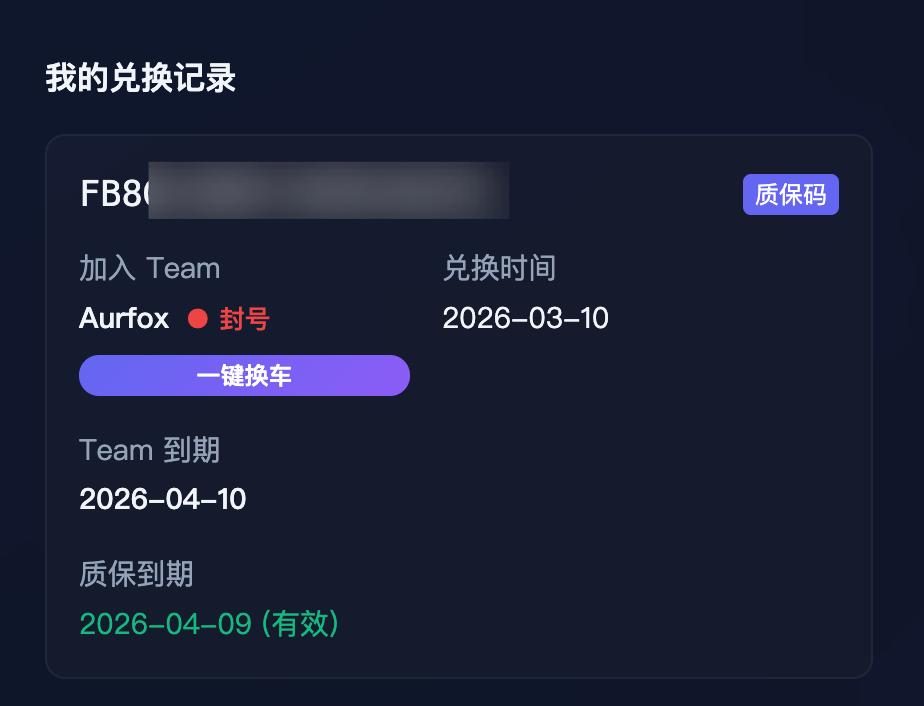The image size is (924, 706).
Task: Click the Team 到期 label
Action: 149,450
